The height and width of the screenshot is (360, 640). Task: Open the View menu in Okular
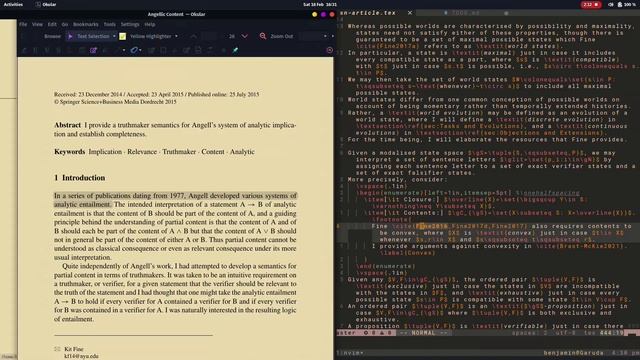coord(37,24)
